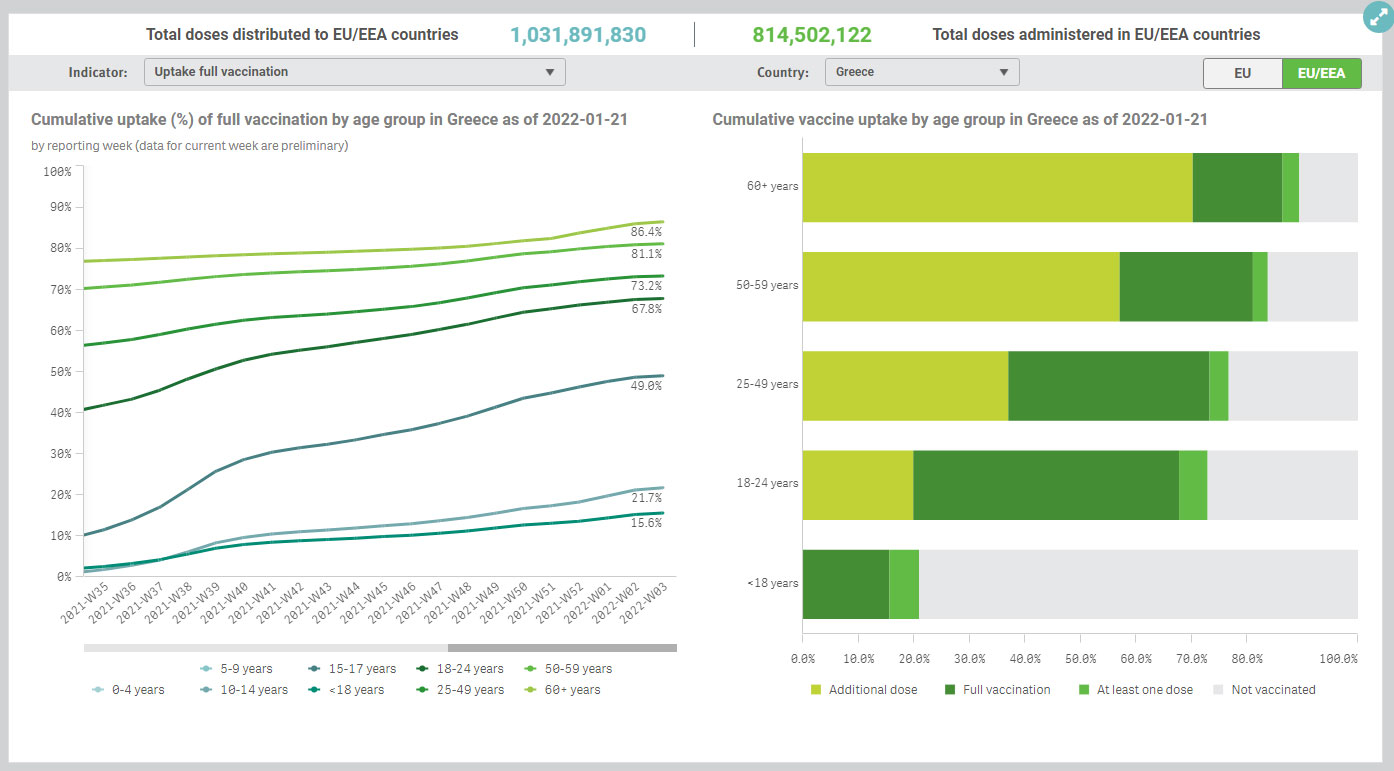Click the Not vaccinated legend item
Viewport: 1394px width, 771px height.
coord(1264,690)
